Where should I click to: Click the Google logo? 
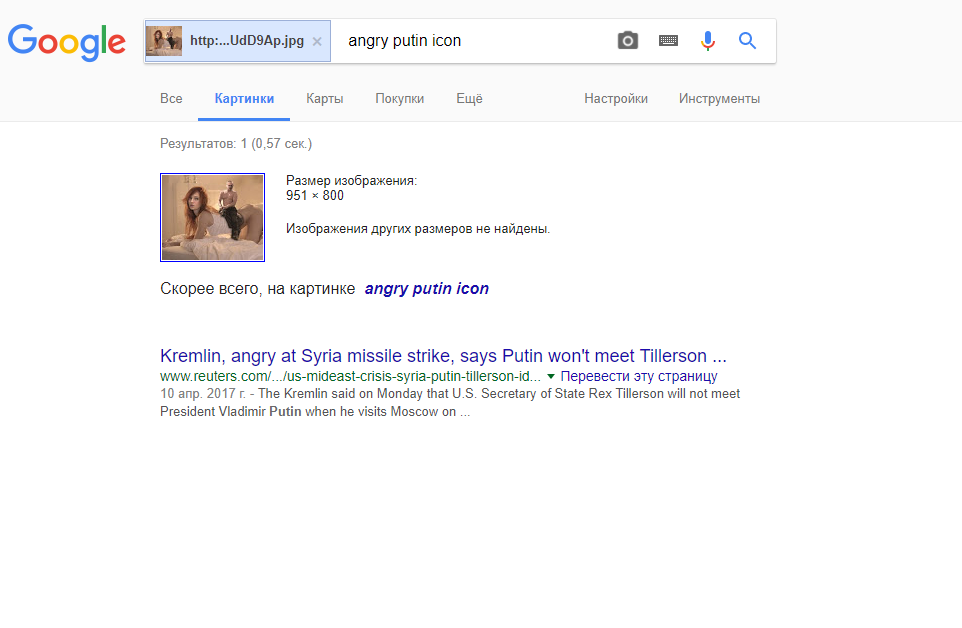point(66,42)
